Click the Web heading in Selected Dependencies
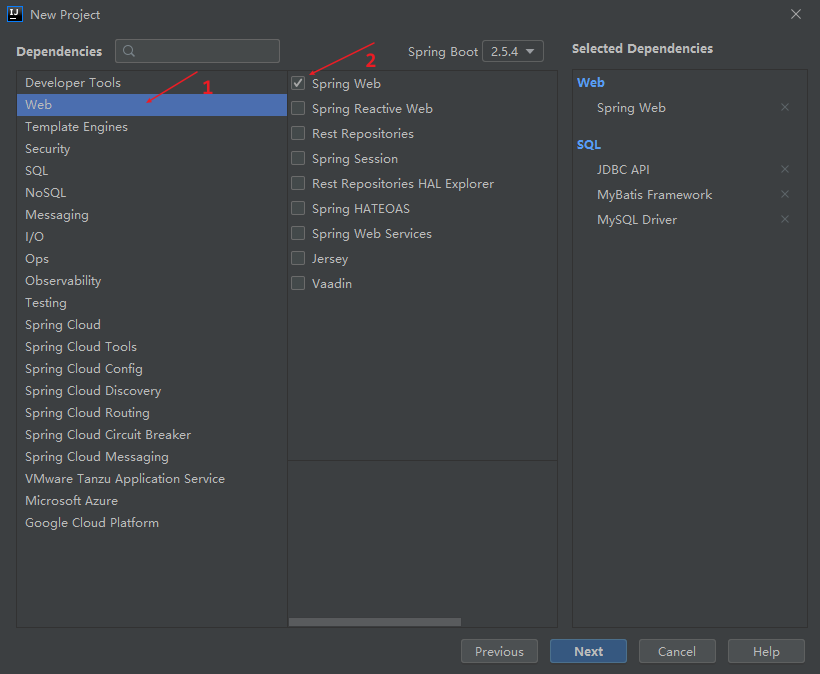820x674 pixels. tap(590, 82)
